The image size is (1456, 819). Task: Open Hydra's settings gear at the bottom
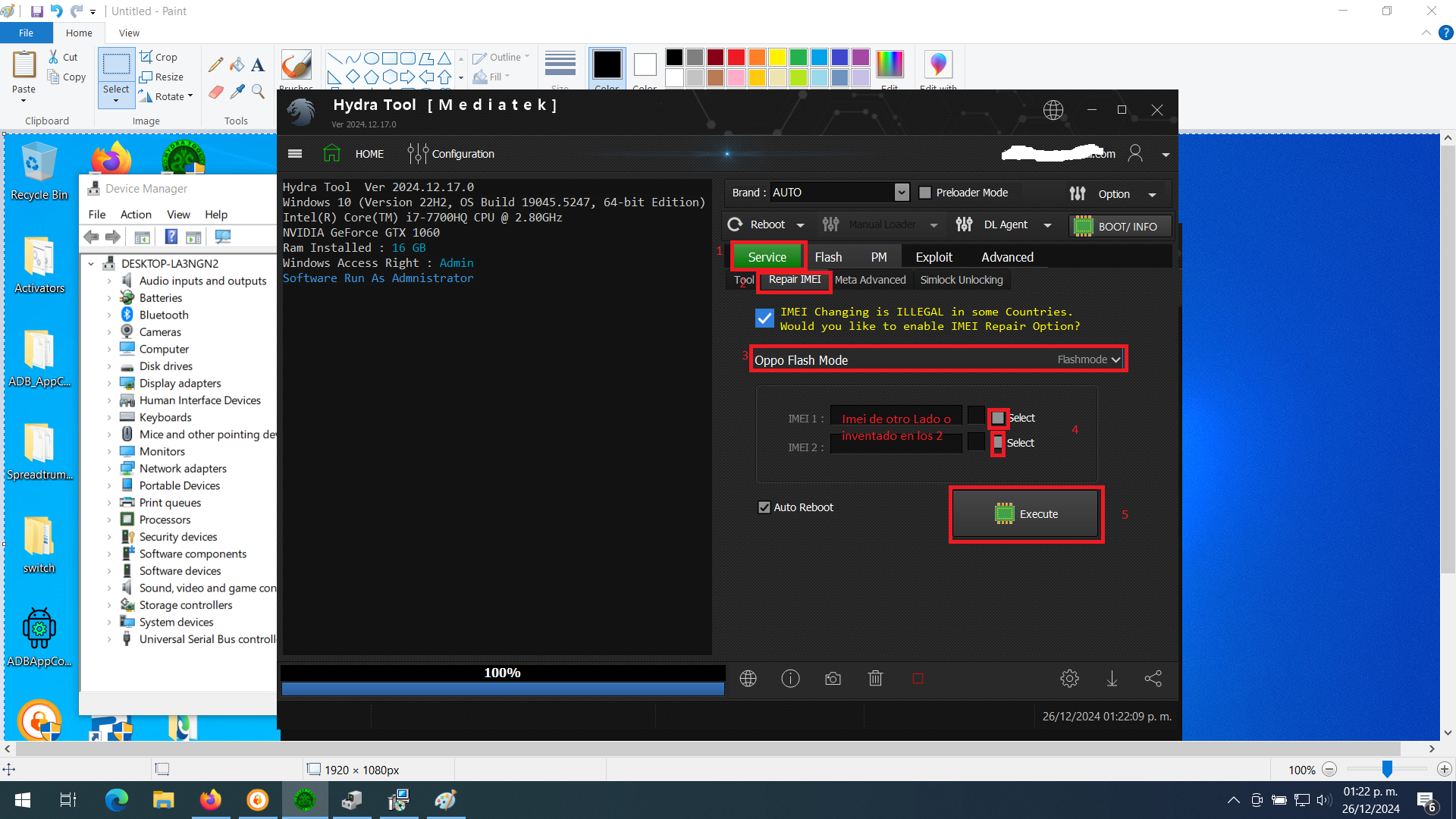[x=1069, y=679]
